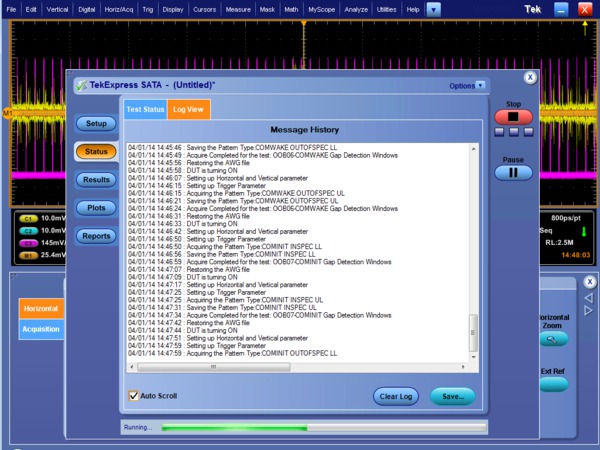
Task: Close the TekExpress SATA panel with X
Action: click(531, 79)
